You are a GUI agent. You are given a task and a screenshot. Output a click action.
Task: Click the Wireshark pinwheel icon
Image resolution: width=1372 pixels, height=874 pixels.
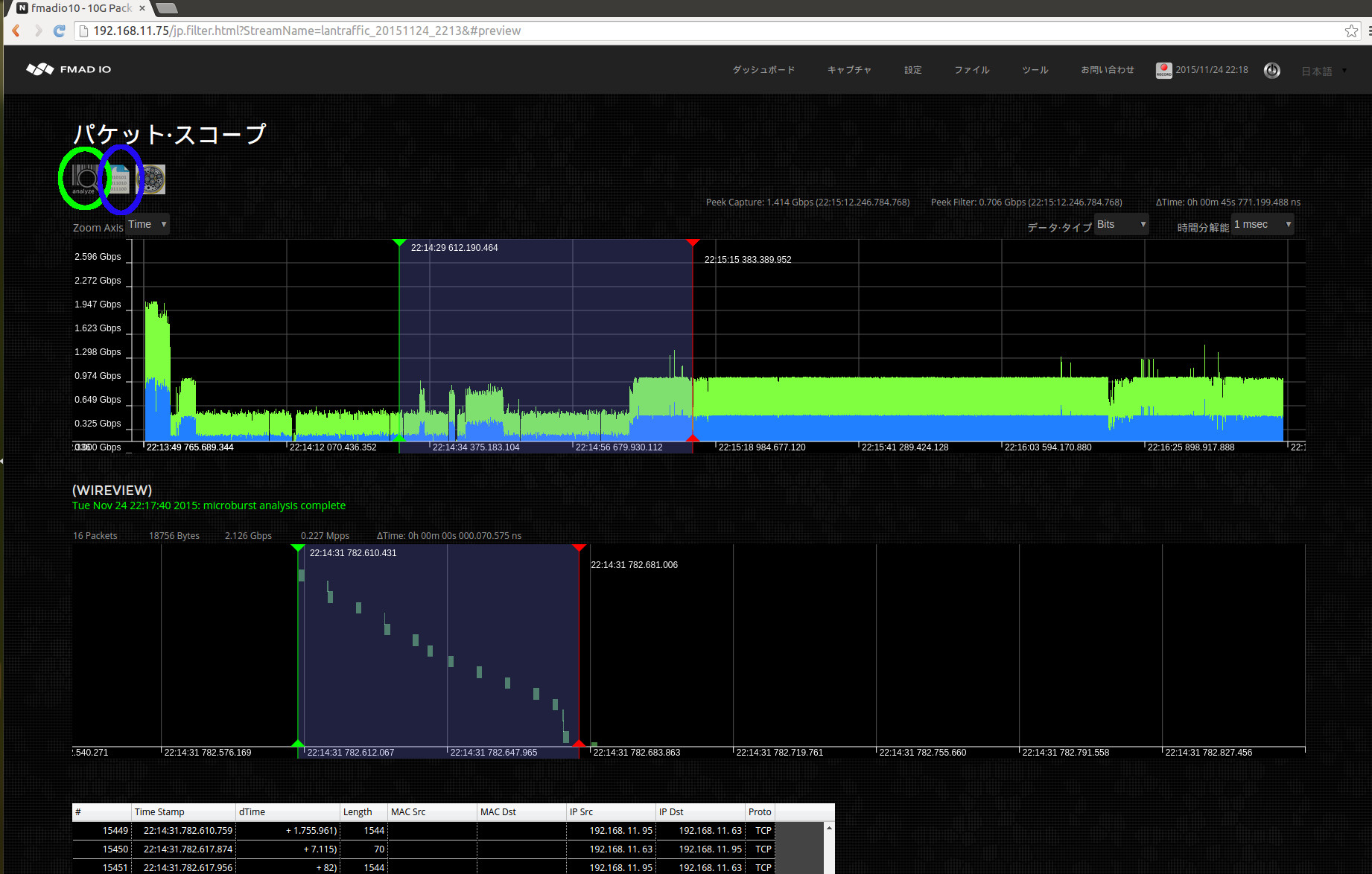tap(153, 179)
